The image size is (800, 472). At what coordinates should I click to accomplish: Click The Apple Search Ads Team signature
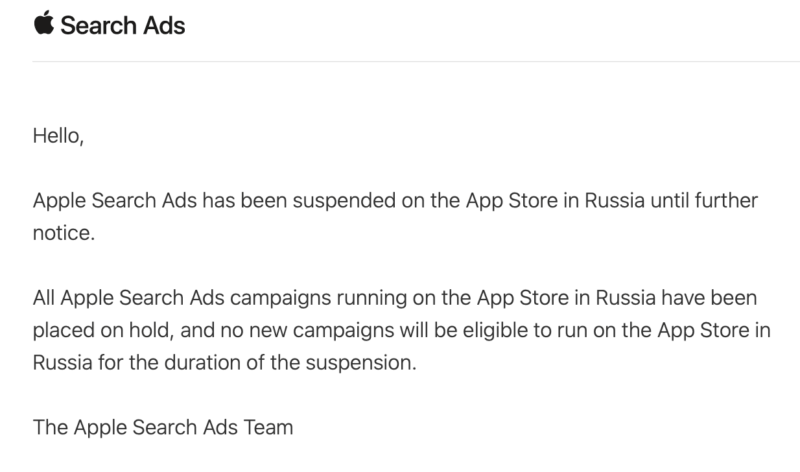163,428
